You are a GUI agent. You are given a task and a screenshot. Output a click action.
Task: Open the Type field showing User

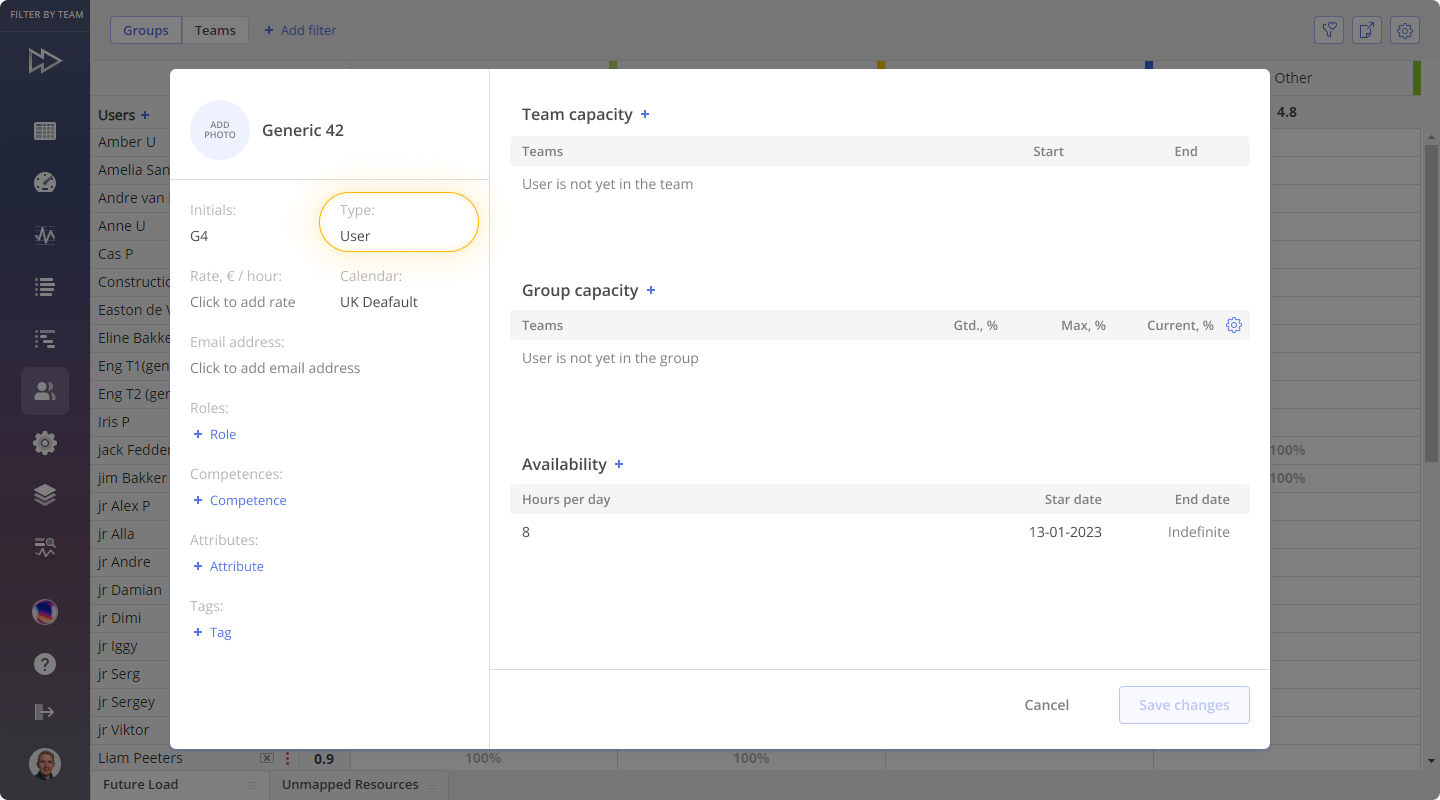coord(399,222)
